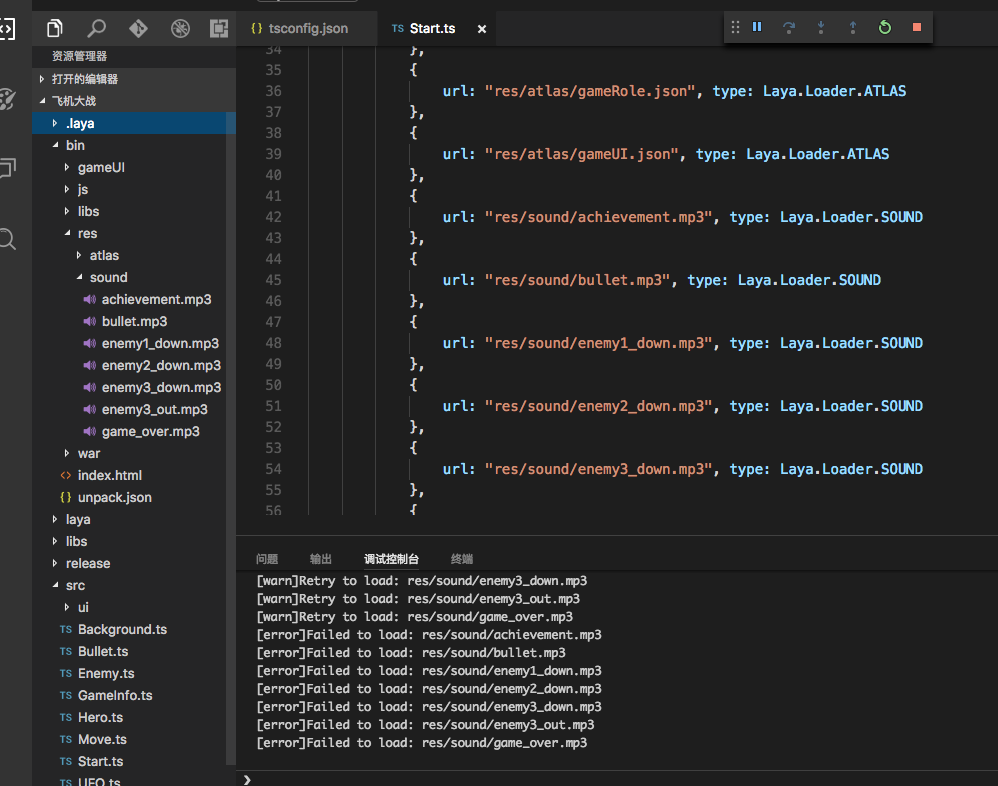Viewport: 998px width, 786px height.
Task: Open the 问题 (Problems) panel tab
Action: point(267,559)
